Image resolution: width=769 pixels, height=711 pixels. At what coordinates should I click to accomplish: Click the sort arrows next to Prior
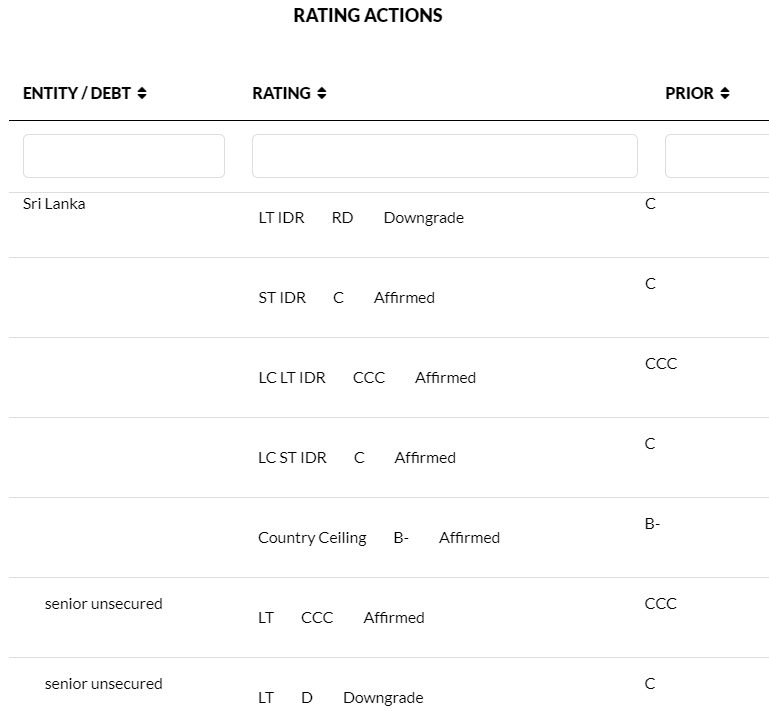724,93
